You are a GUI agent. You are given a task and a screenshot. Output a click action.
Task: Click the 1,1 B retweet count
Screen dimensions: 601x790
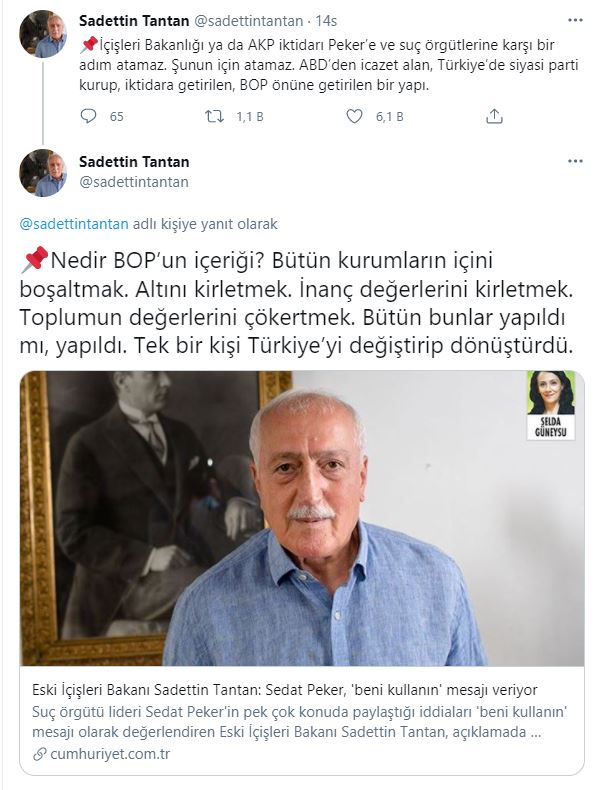[x=250, y=117]
